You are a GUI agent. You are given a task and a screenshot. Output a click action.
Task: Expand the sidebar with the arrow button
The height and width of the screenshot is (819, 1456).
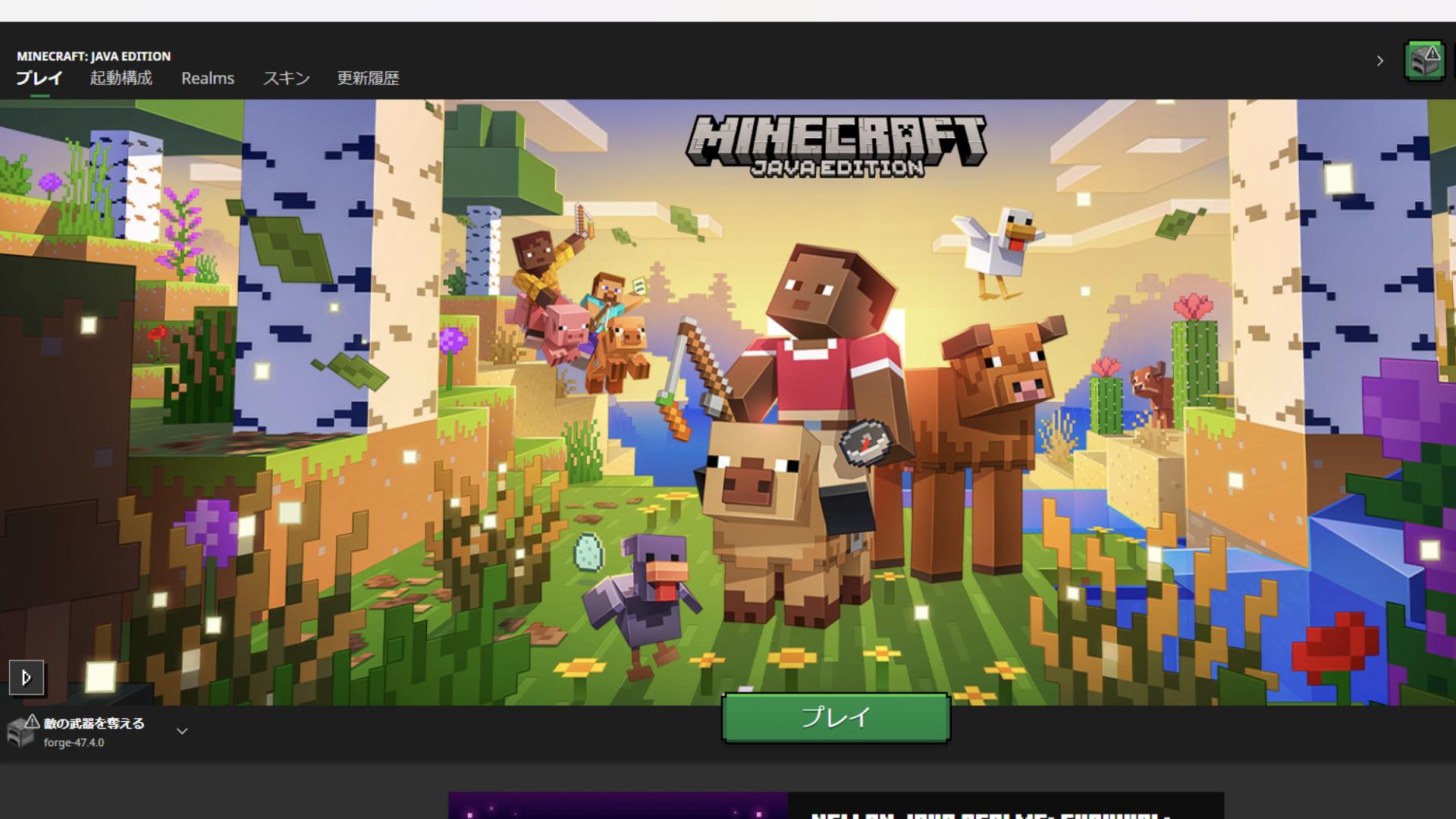pyautogui.click(x=27, y=677)
